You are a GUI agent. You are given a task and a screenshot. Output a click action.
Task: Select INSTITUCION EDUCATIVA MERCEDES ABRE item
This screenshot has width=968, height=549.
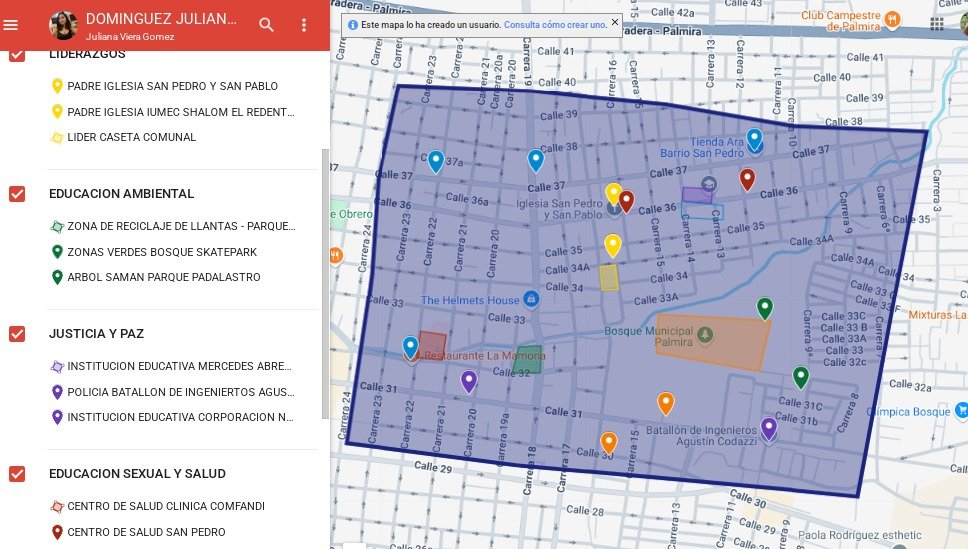pyautogui.click(x=172, y=366)
